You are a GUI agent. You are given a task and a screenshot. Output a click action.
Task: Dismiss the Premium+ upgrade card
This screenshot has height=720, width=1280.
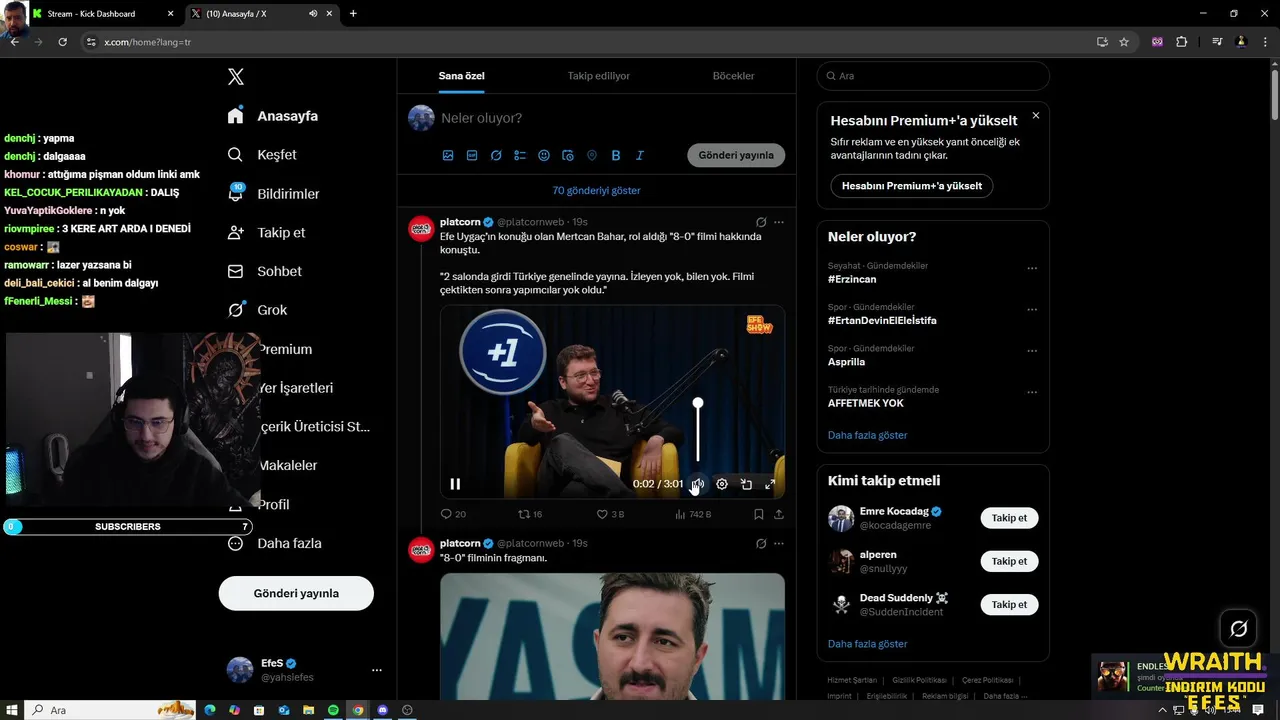[x=1035, y=116]
